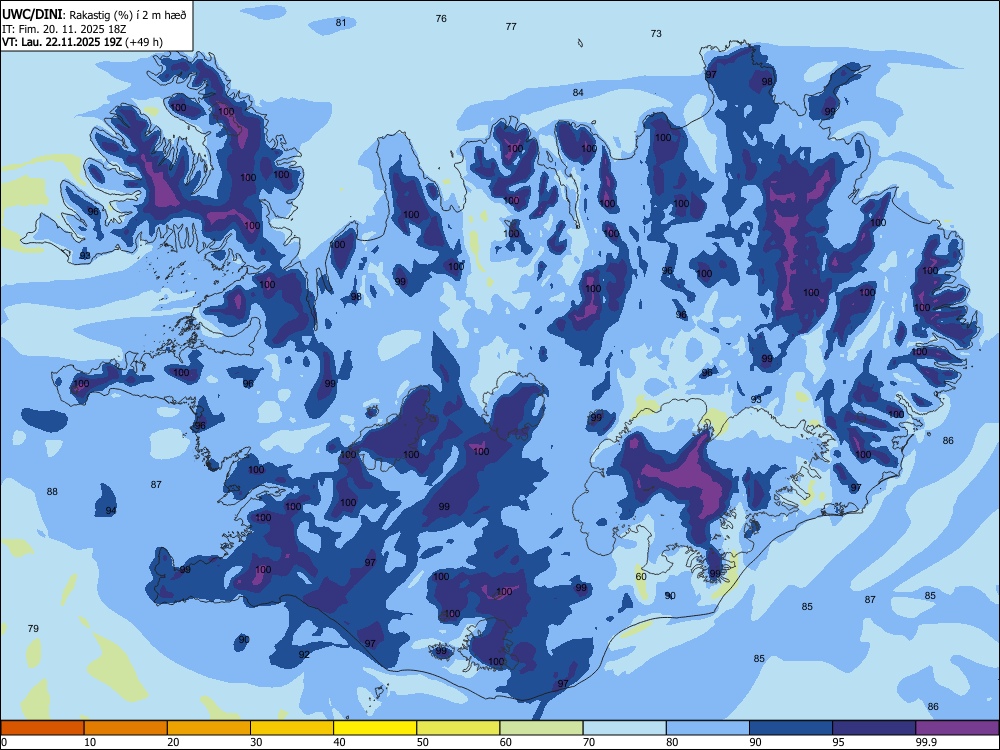Click the lightest blue 70–80 legend swatch

(624, 728)
